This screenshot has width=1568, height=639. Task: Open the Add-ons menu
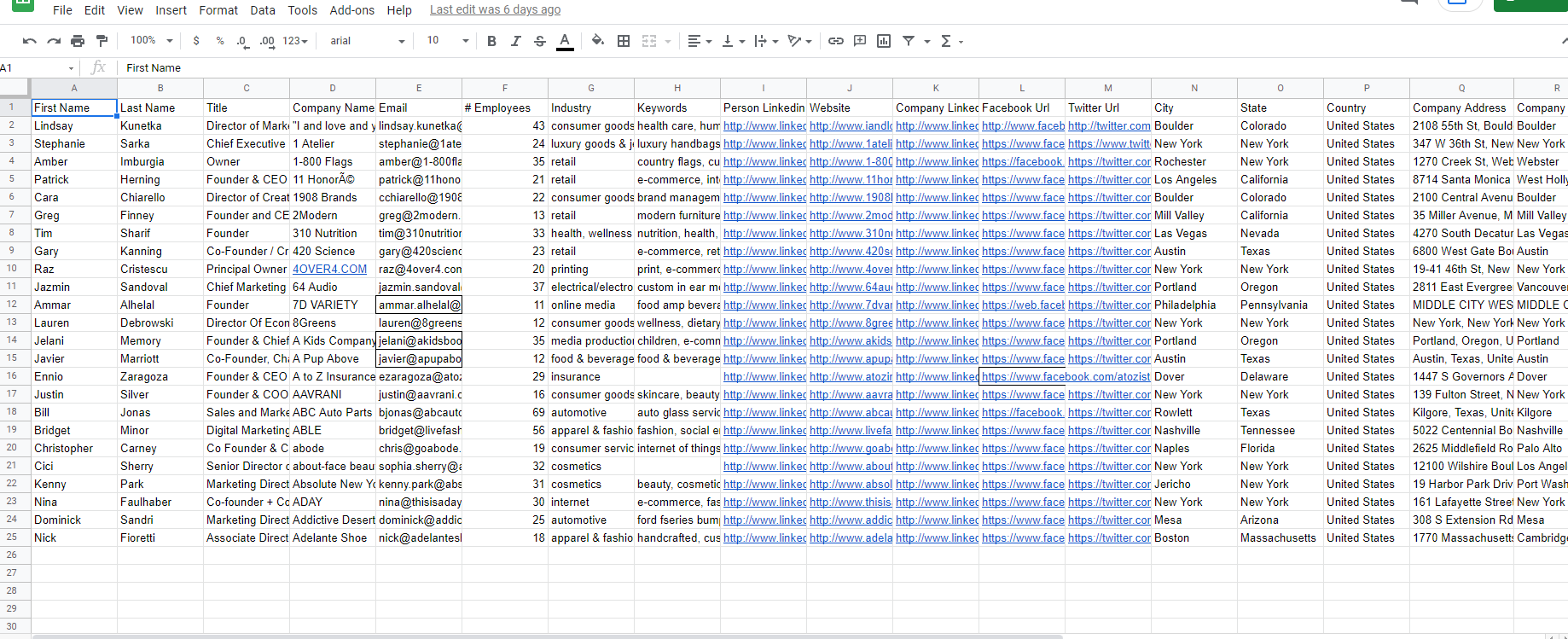[351, 10]
